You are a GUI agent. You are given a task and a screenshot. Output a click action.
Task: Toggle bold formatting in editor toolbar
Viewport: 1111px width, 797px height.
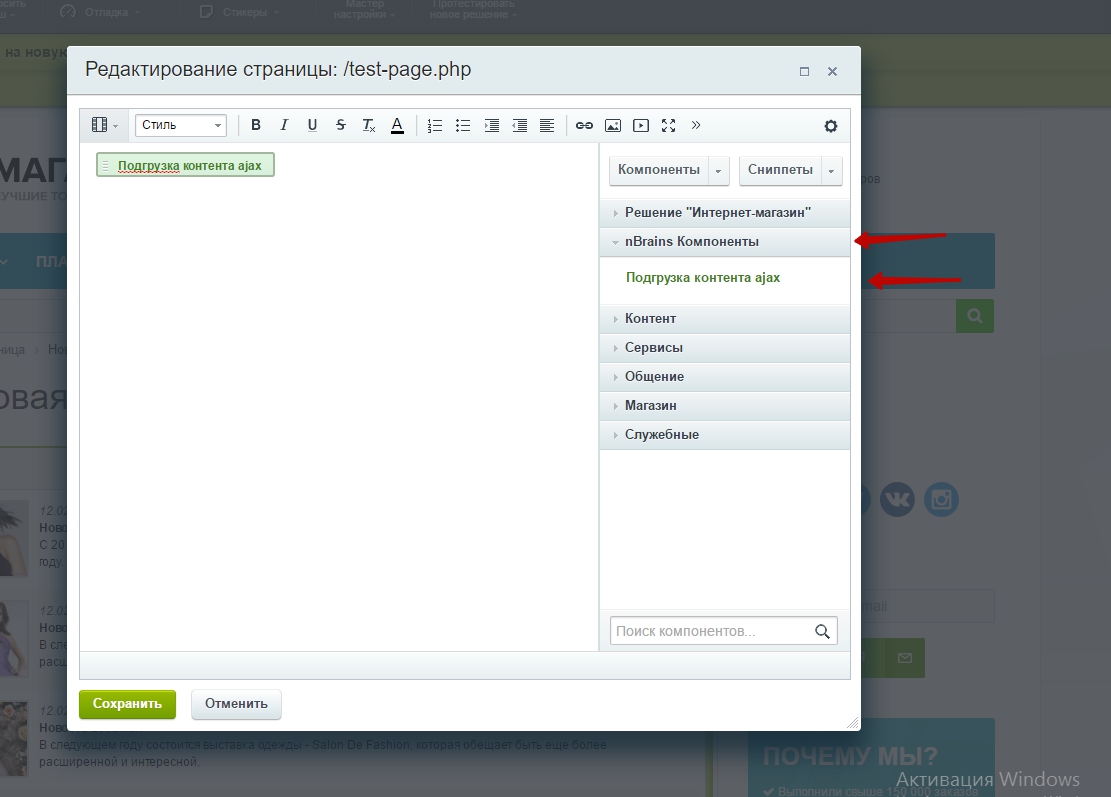coord(256,125)
